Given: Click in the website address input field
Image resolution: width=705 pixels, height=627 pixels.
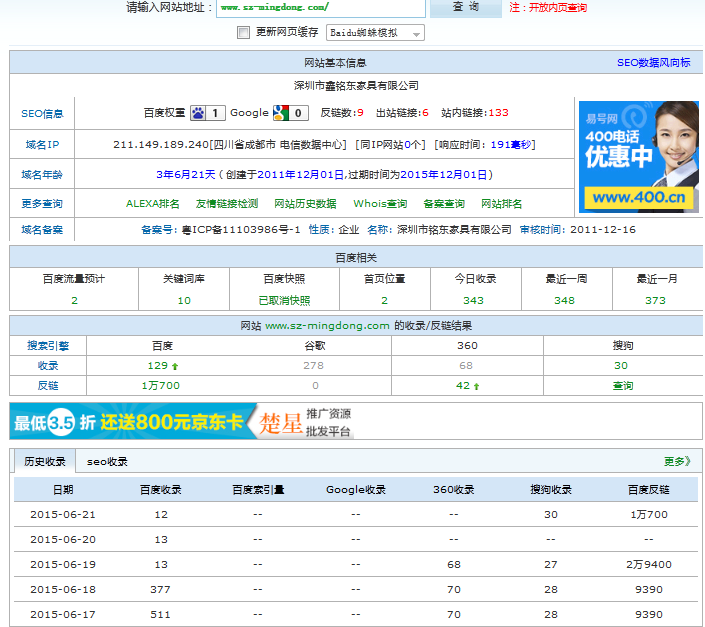Looking at the screenshot, I should pyautogui.click(x=320, y=7).
